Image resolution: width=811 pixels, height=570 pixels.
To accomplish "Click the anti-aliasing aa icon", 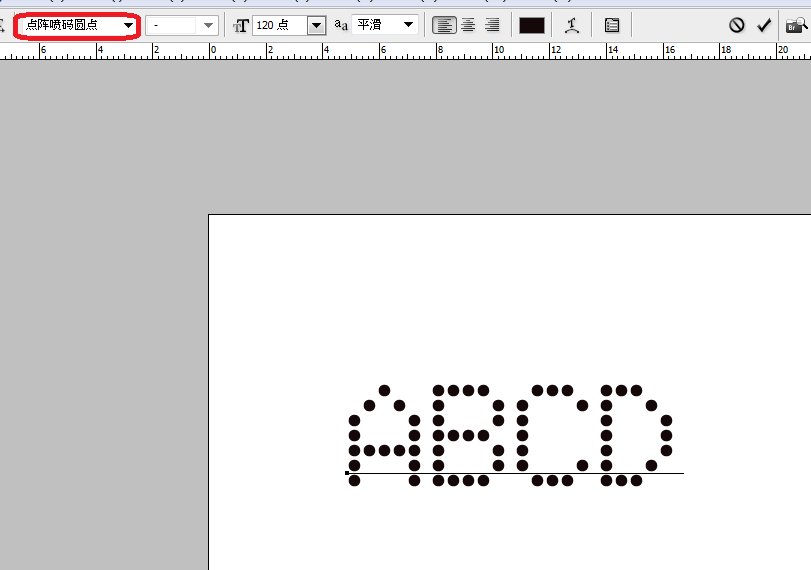I will pos(341,25).
